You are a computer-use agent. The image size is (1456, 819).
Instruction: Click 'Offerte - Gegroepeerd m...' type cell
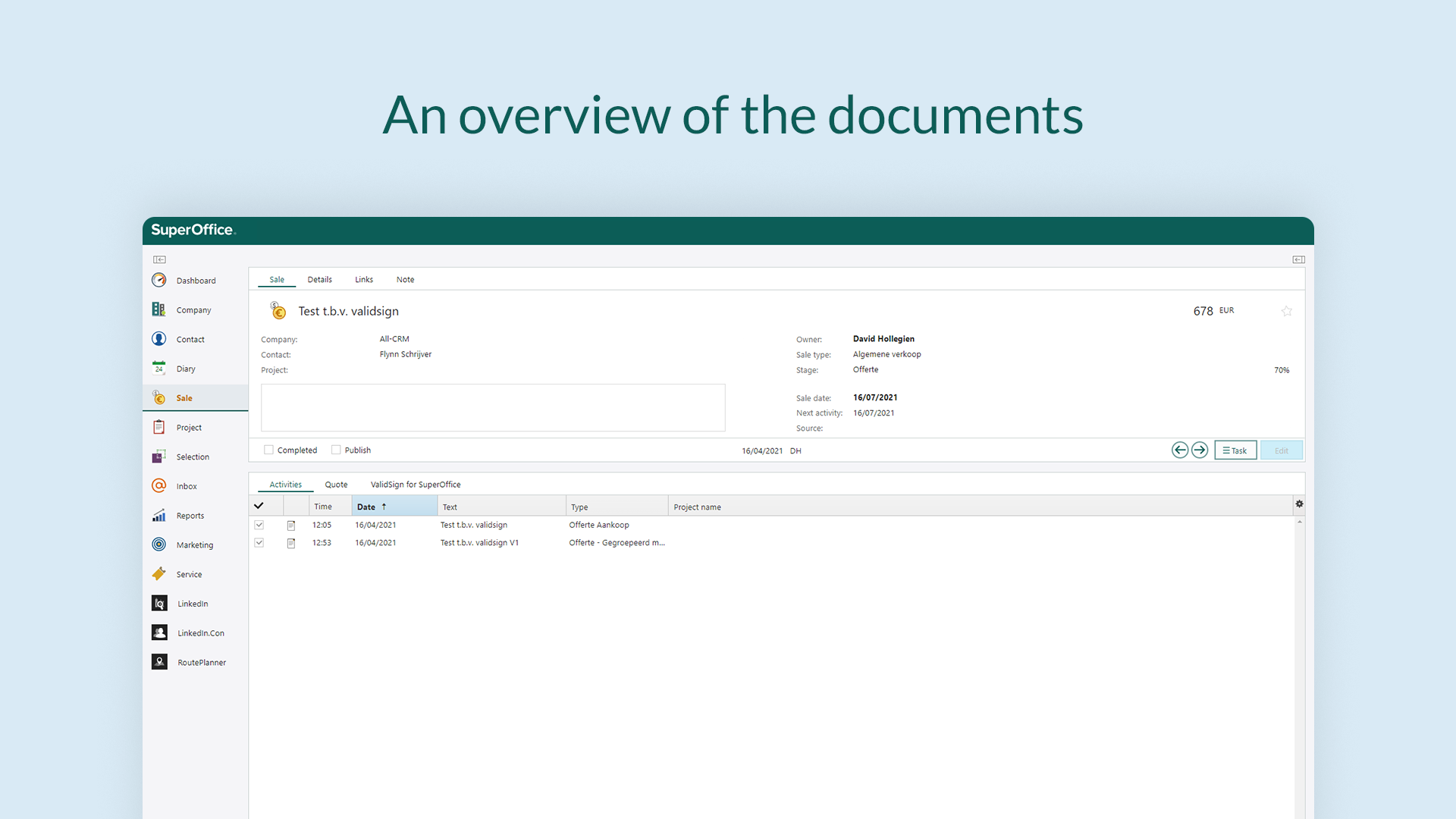click(x=617, y=543)
